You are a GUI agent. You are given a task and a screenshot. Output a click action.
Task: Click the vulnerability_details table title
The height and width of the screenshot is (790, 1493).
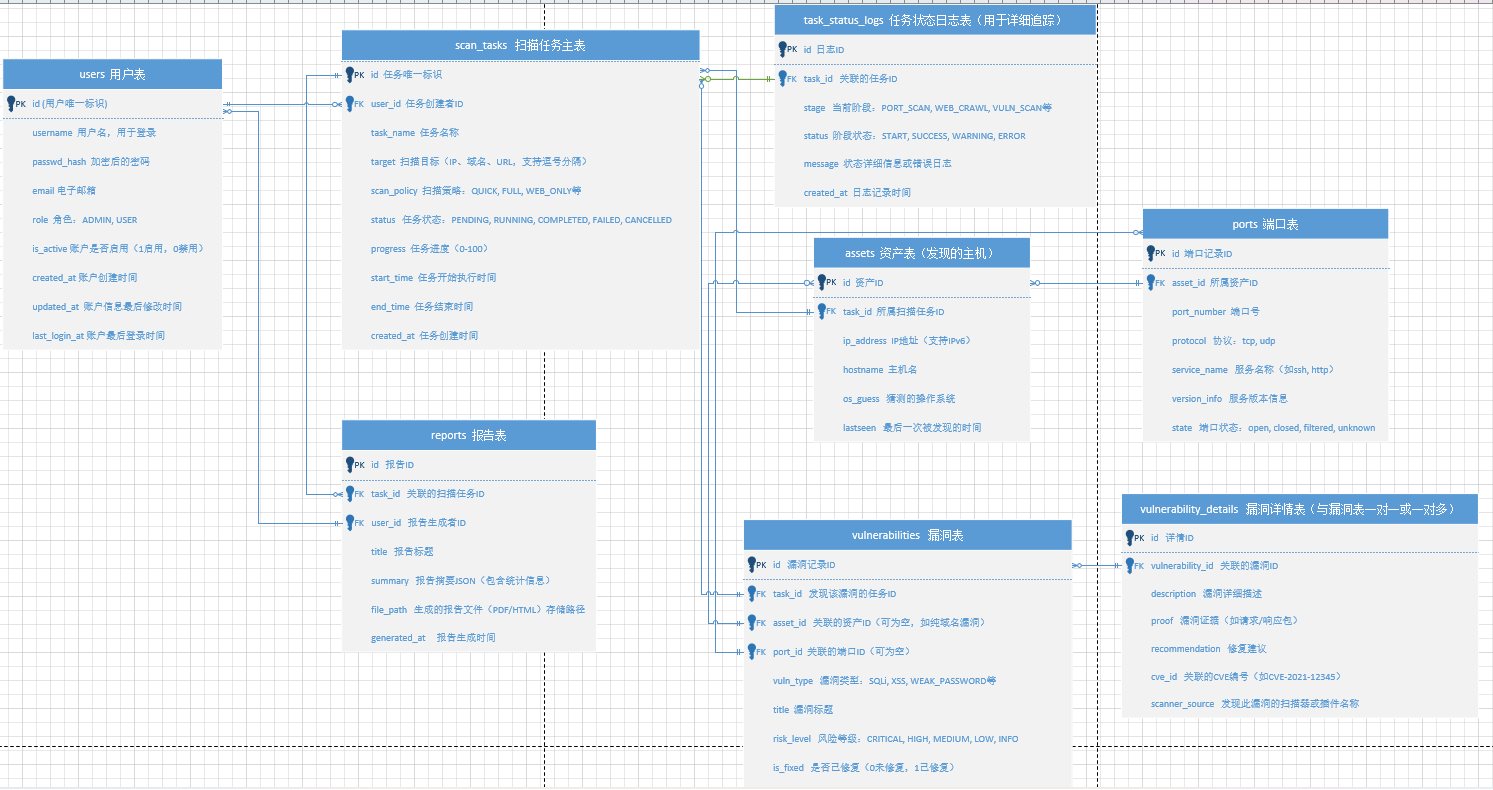(1299, 509)
